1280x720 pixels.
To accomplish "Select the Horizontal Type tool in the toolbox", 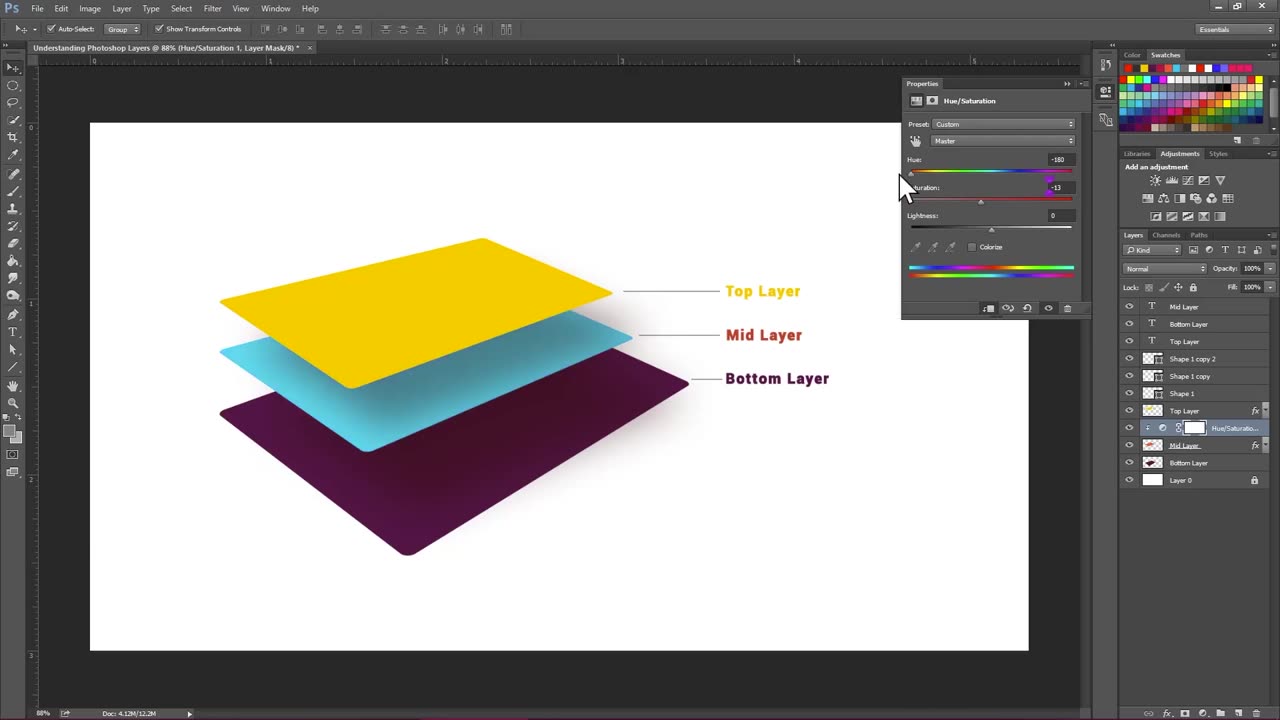I will 13,332.
